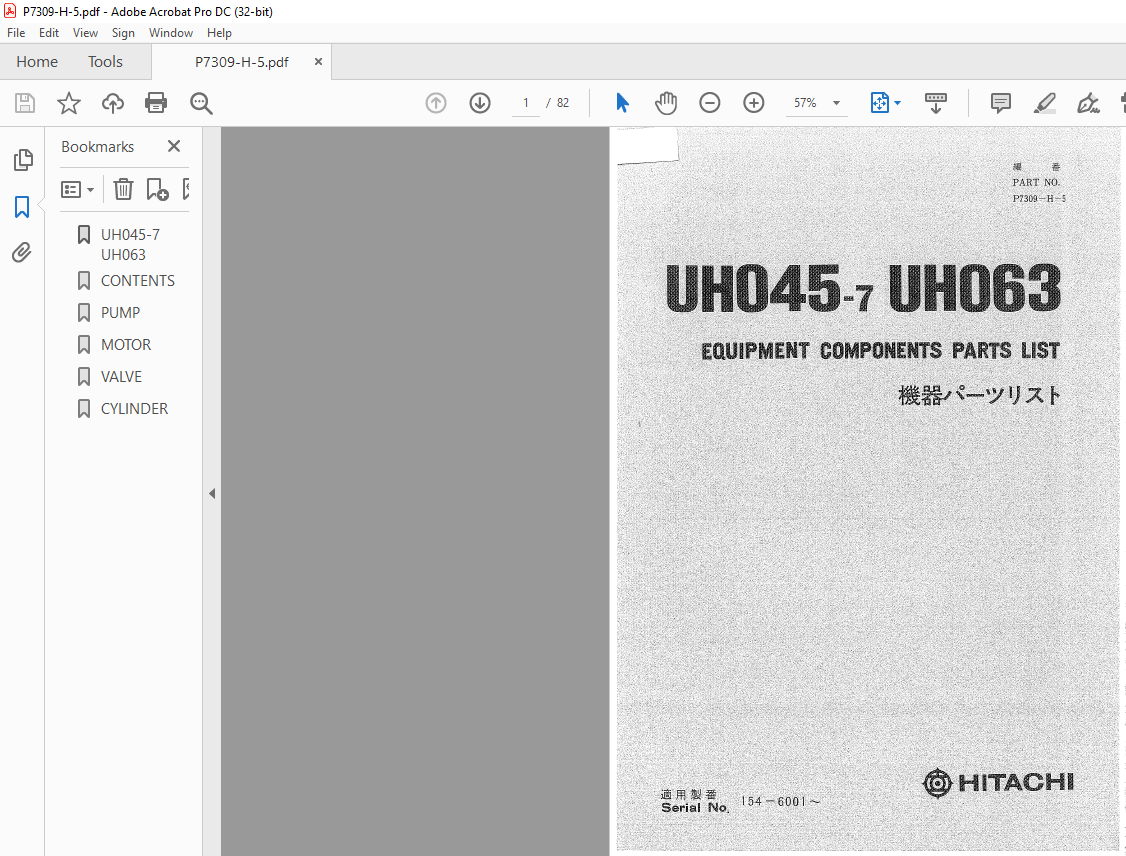Open the Edit menu
The width and height of the screenshot is (1126, 856).
tap(49, 33)
